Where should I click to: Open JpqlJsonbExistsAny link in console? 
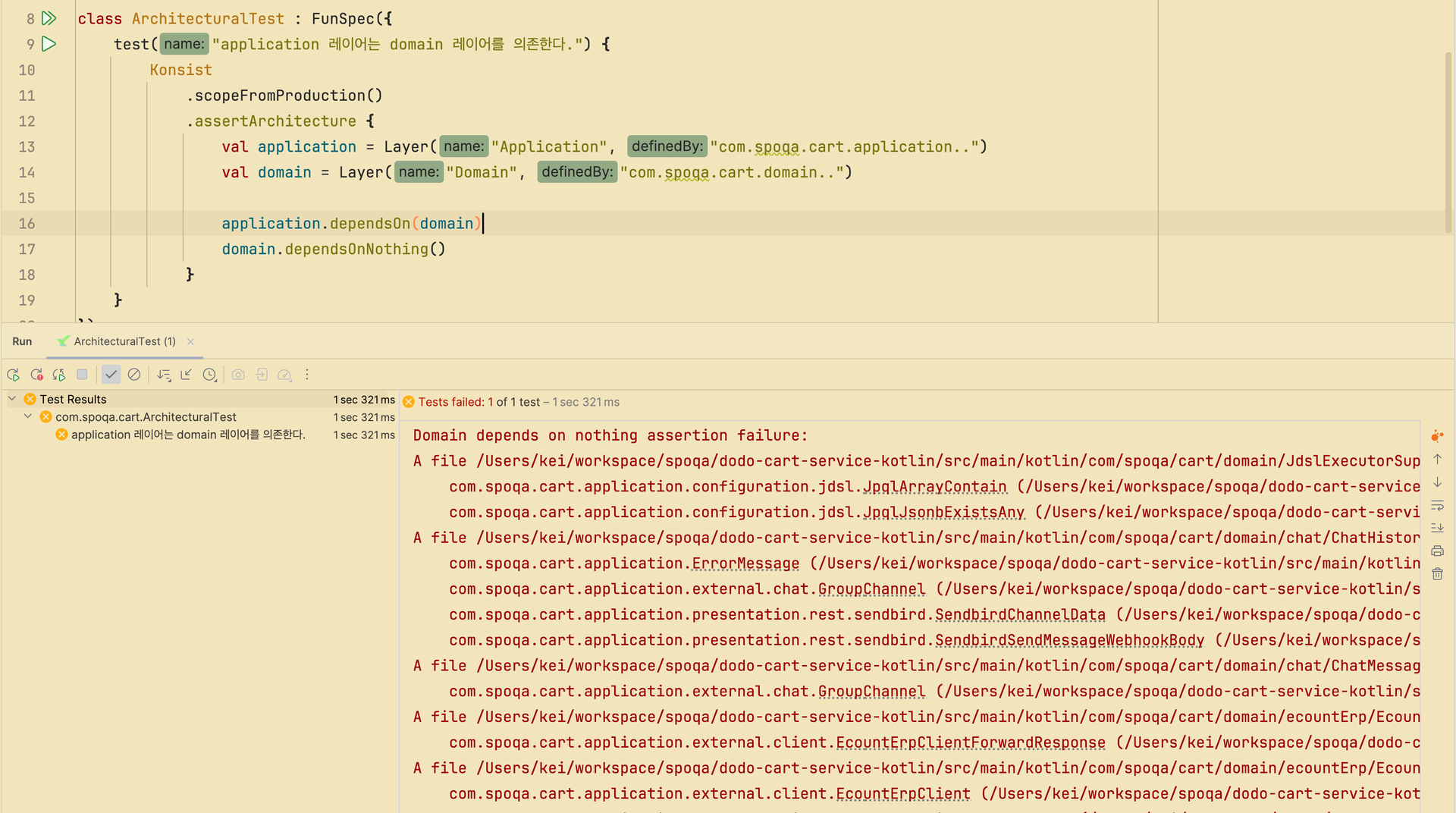click(943, 513)
